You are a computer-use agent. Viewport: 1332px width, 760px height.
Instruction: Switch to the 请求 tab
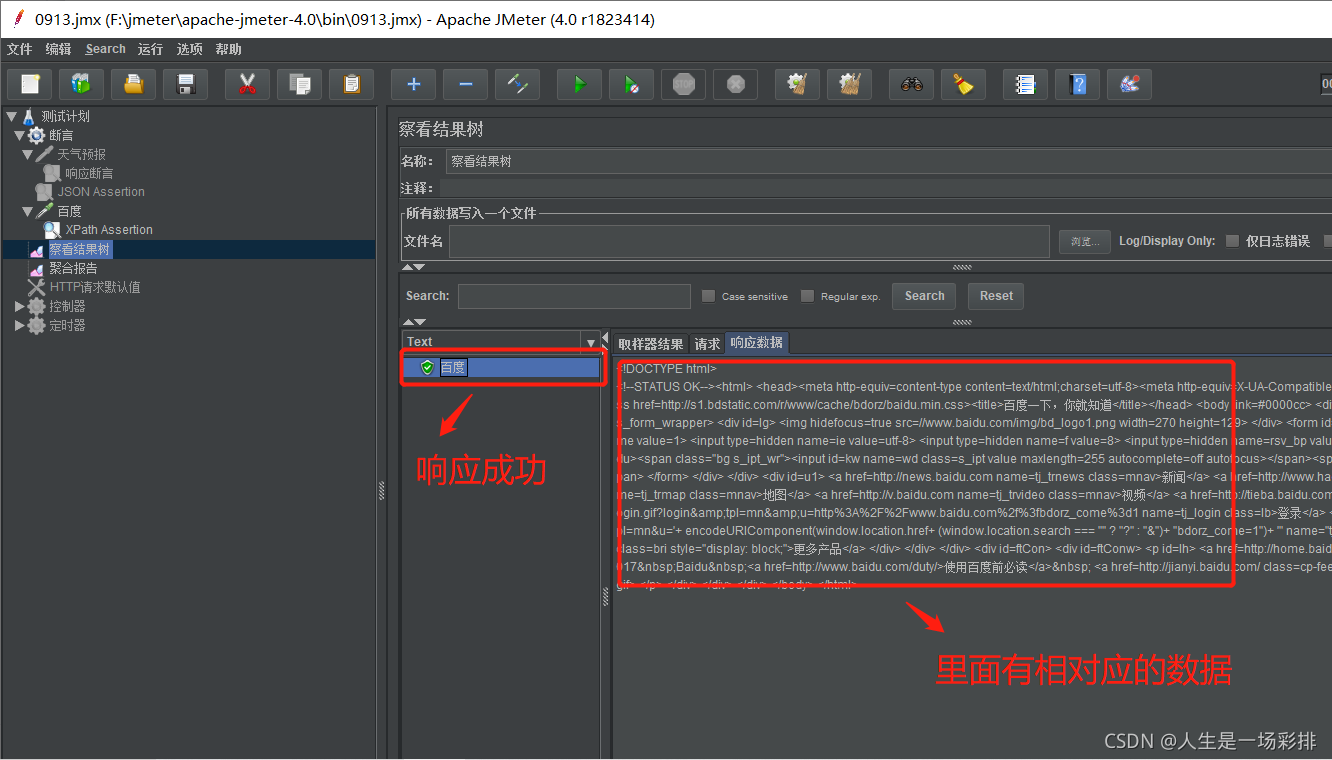point(707,344)
